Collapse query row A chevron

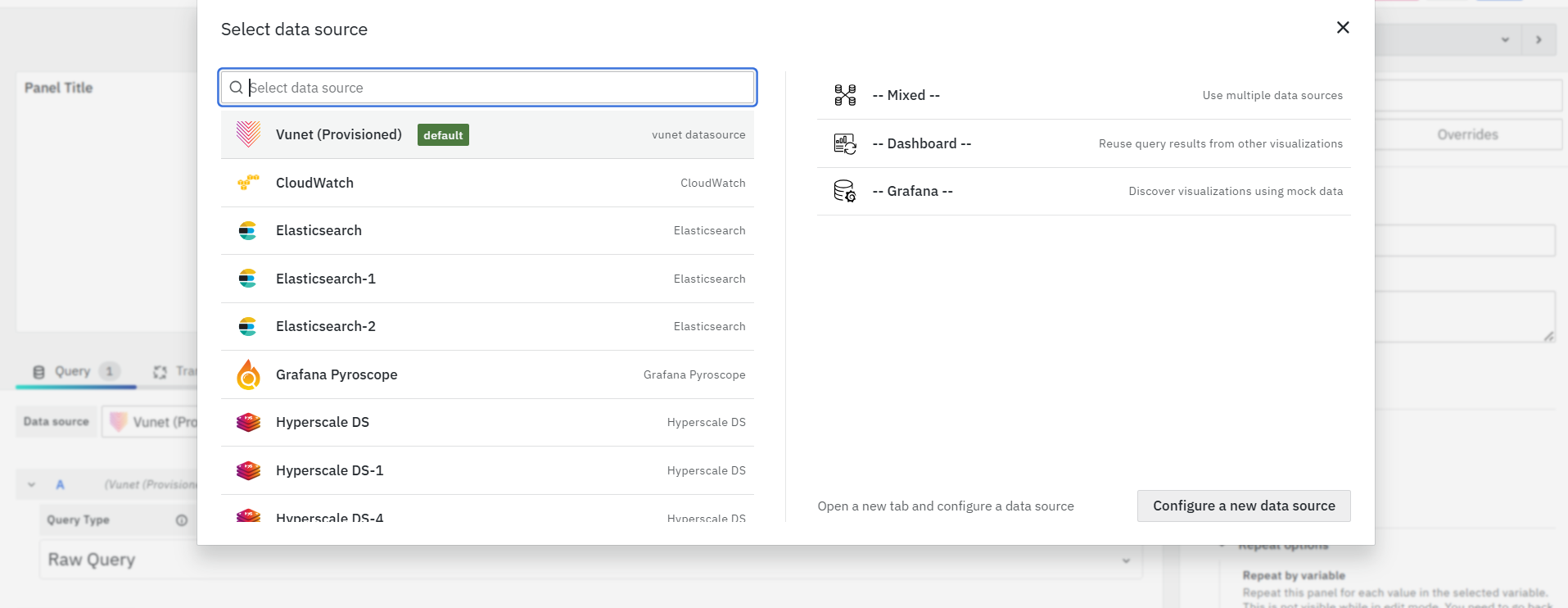pos(31,484)
